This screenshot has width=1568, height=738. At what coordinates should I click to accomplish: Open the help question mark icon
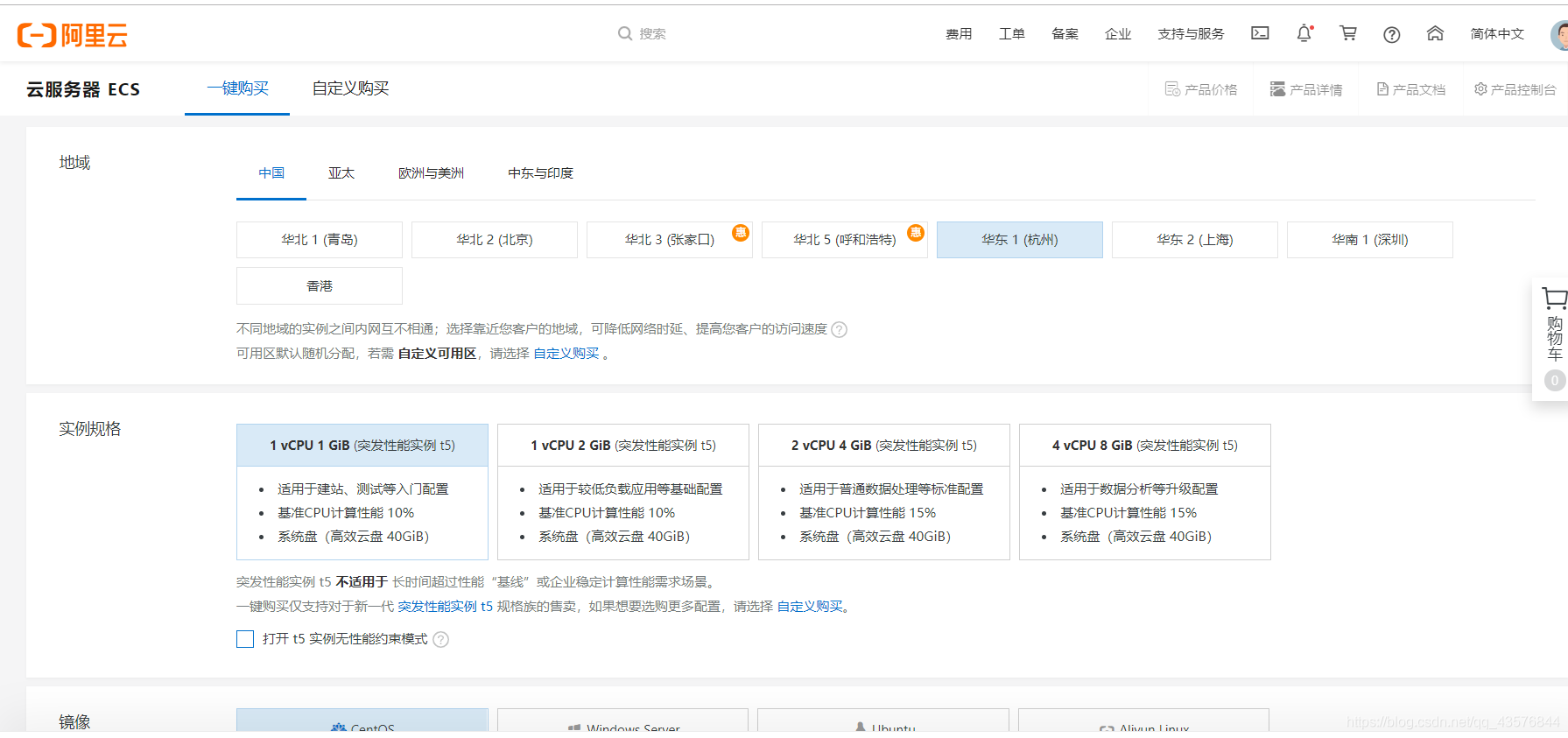click(x=1392, y=34)
